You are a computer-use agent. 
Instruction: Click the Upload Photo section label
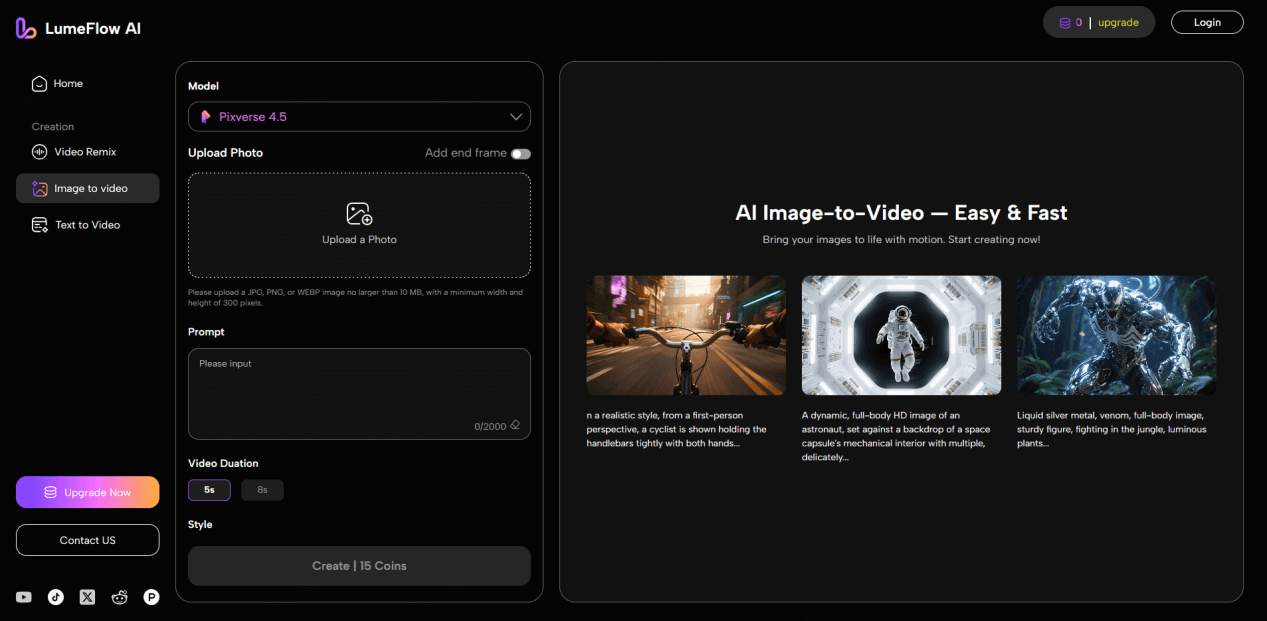[x=226, y=153]
